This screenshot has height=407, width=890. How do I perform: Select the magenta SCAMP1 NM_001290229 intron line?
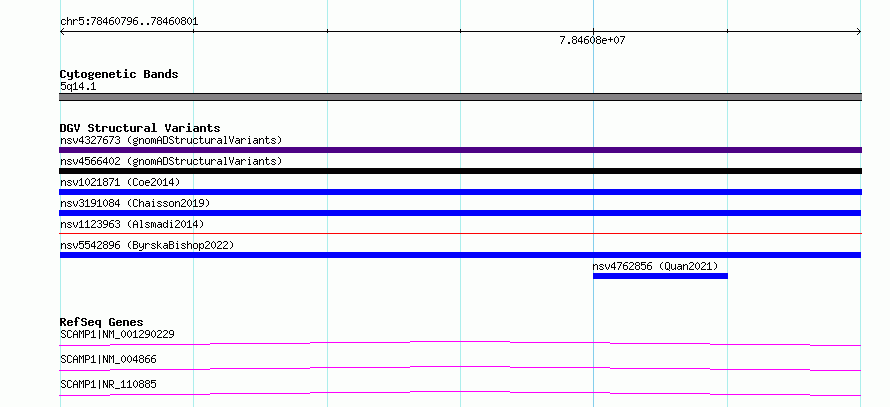[x=460, y=343]
